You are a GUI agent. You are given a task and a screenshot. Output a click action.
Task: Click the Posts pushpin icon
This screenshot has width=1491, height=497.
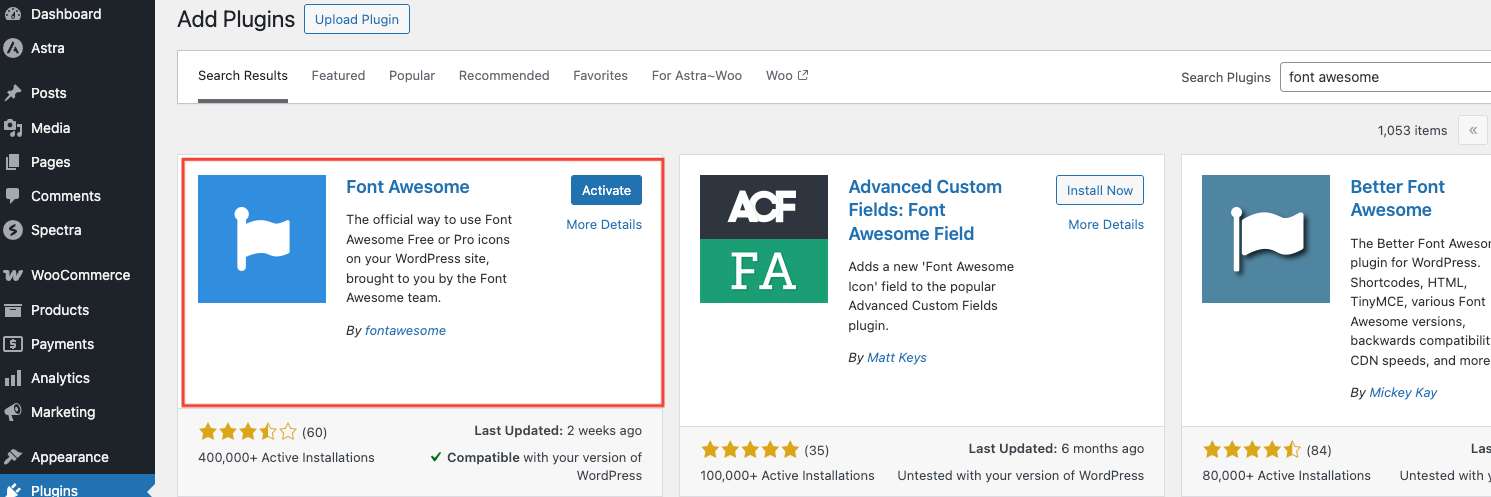click(13, 93)
